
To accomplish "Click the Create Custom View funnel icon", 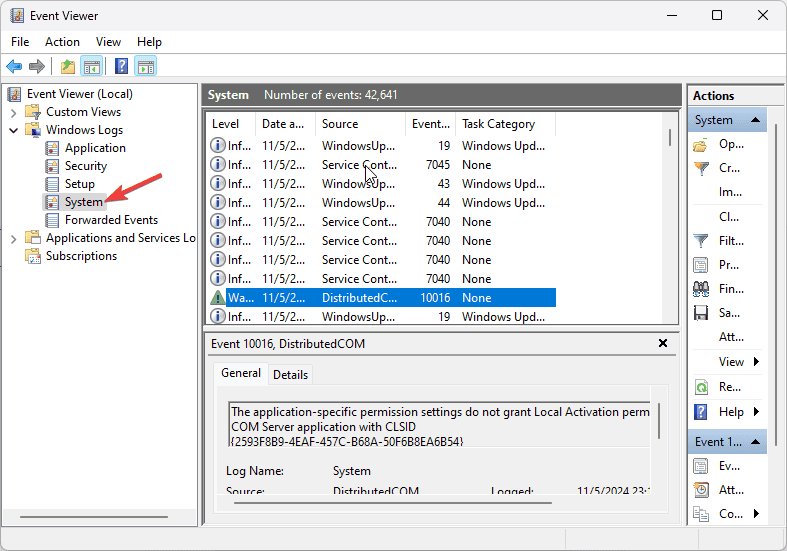I will (701, 169).
